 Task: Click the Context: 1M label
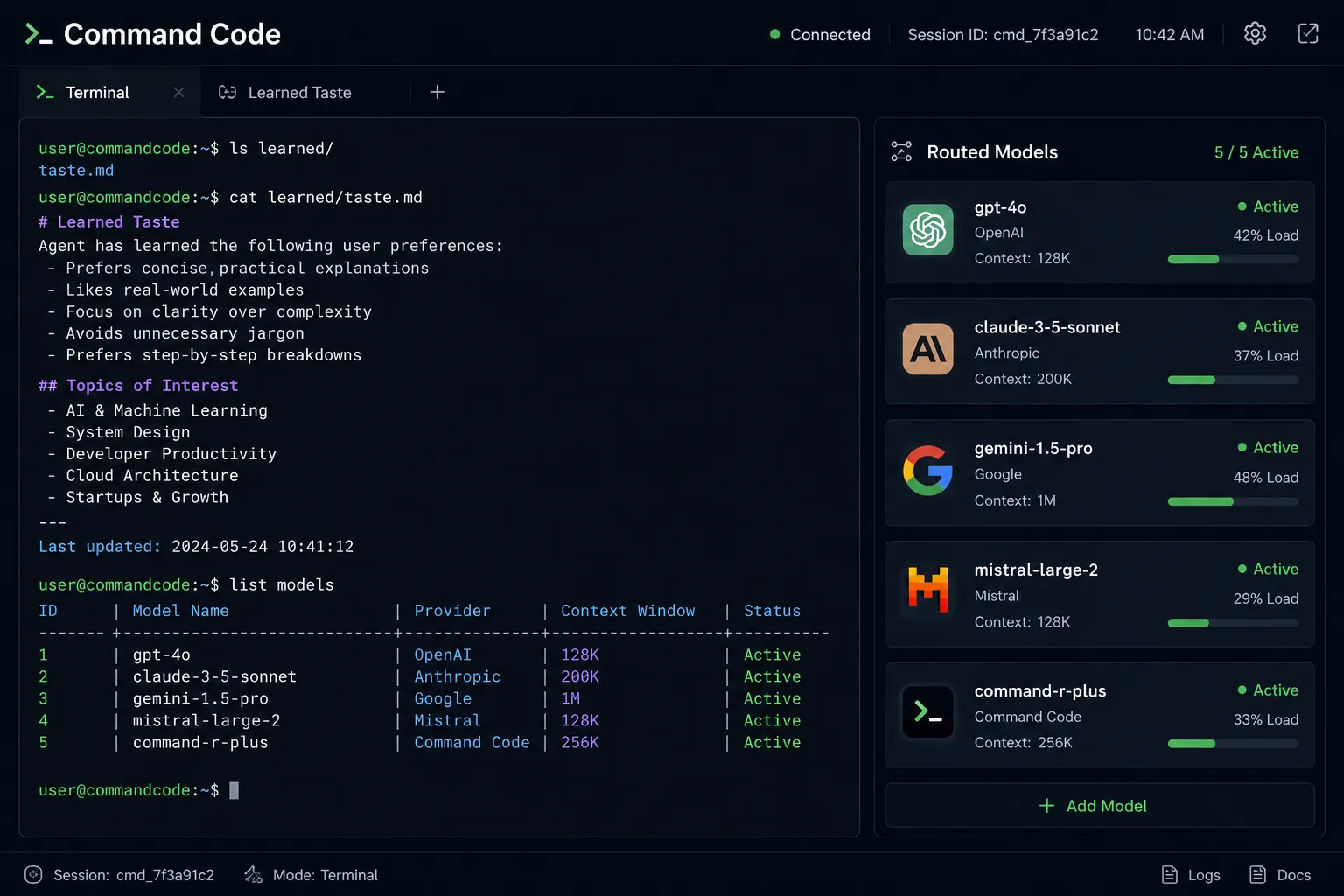[x=1015, y=500]
